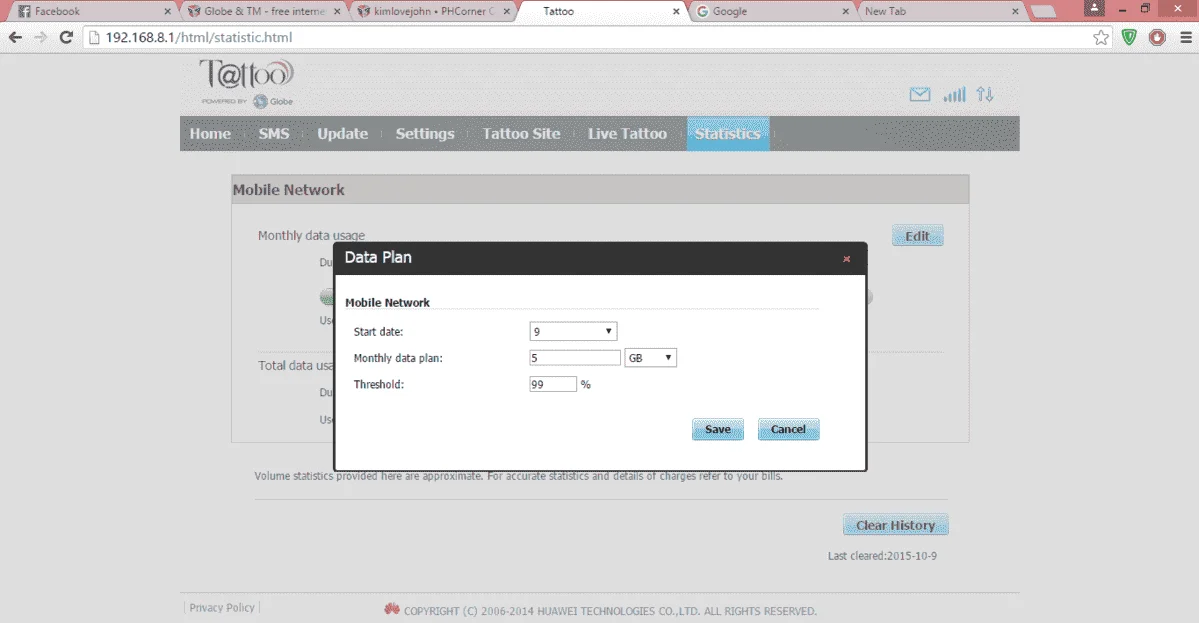Click the Huawei logo in footer
Viewport: 1199px width, 623px height.
[x=392, y=609]
